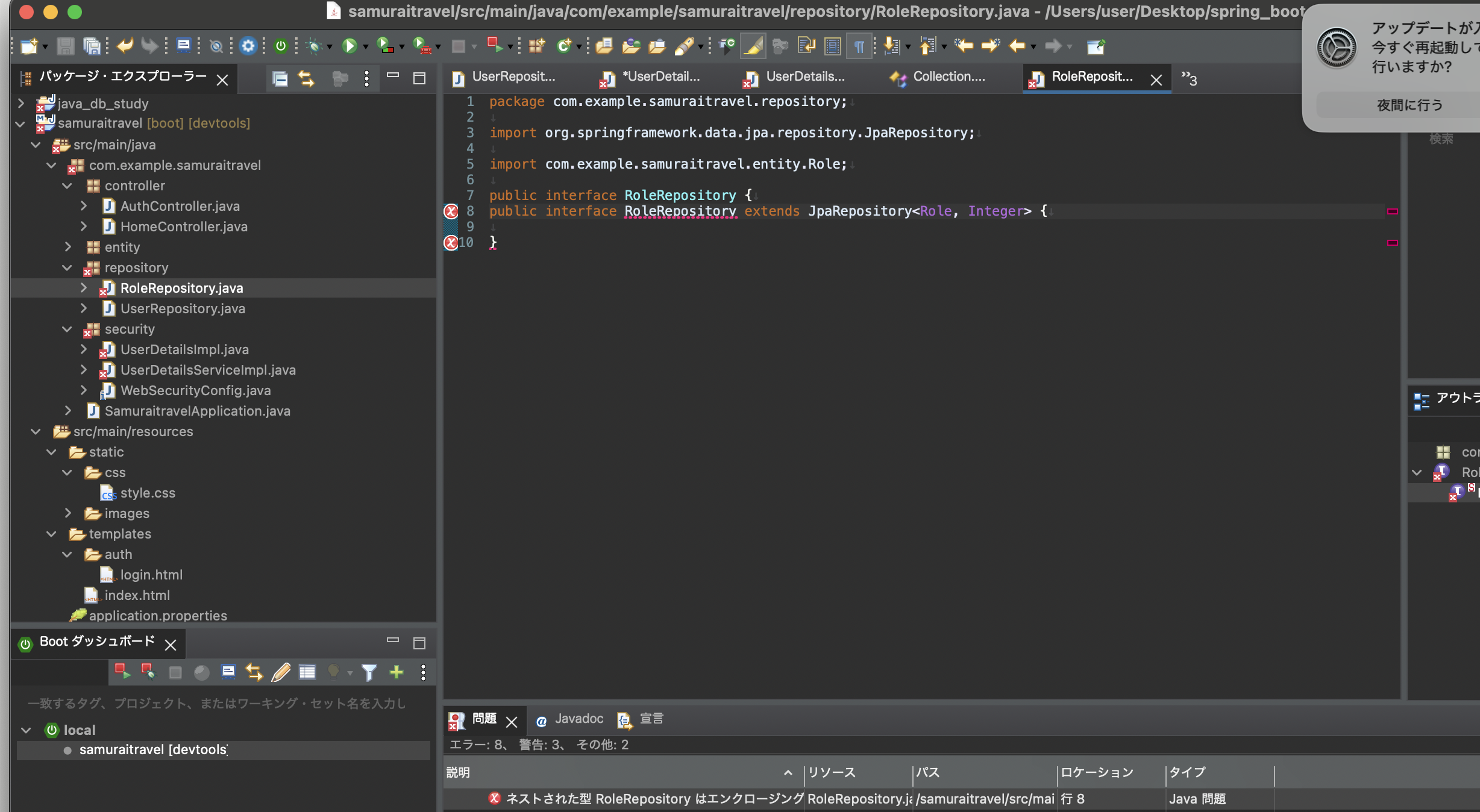
Task: Click the error marker on line 8
Action: (x=451, y=211)
